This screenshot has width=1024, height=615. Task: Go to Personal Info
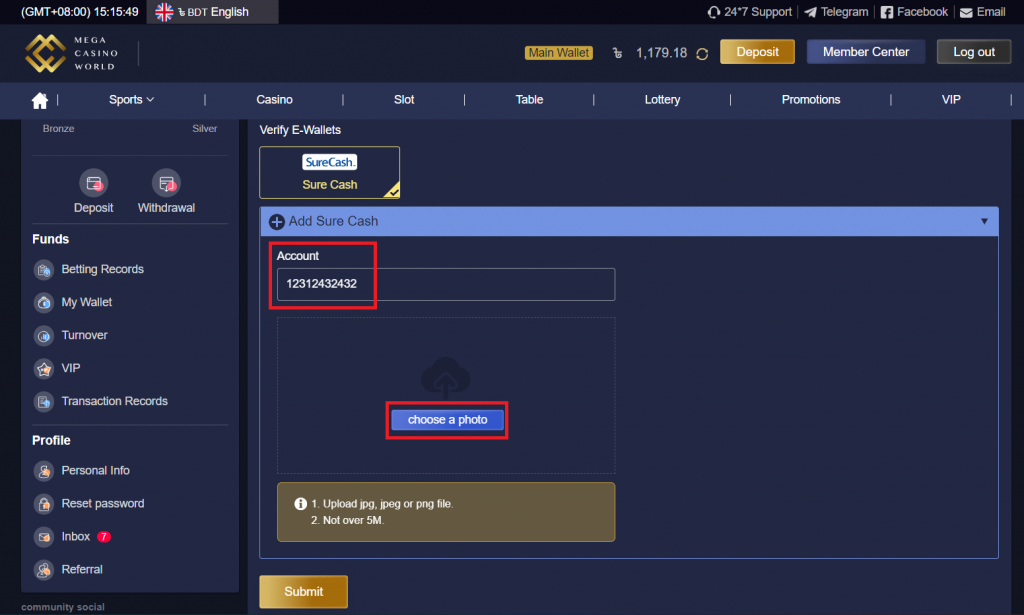(x=95, y=470)
